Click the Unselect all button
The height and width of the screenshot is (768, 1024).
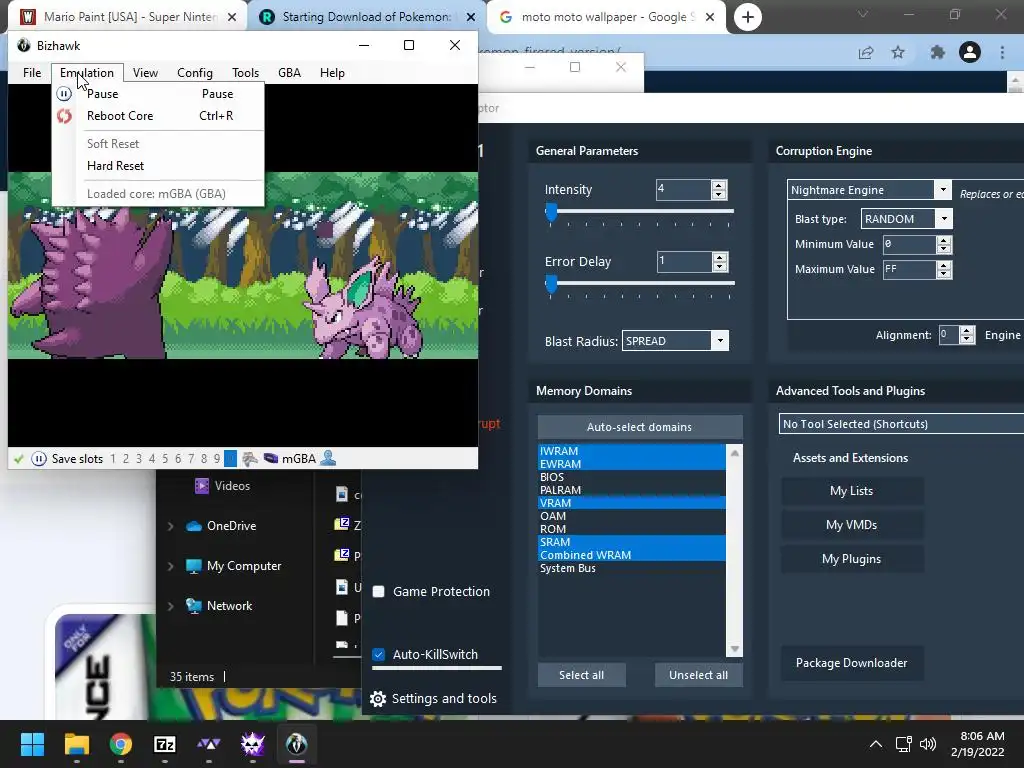pyautogui.click(x=699, y=675)
